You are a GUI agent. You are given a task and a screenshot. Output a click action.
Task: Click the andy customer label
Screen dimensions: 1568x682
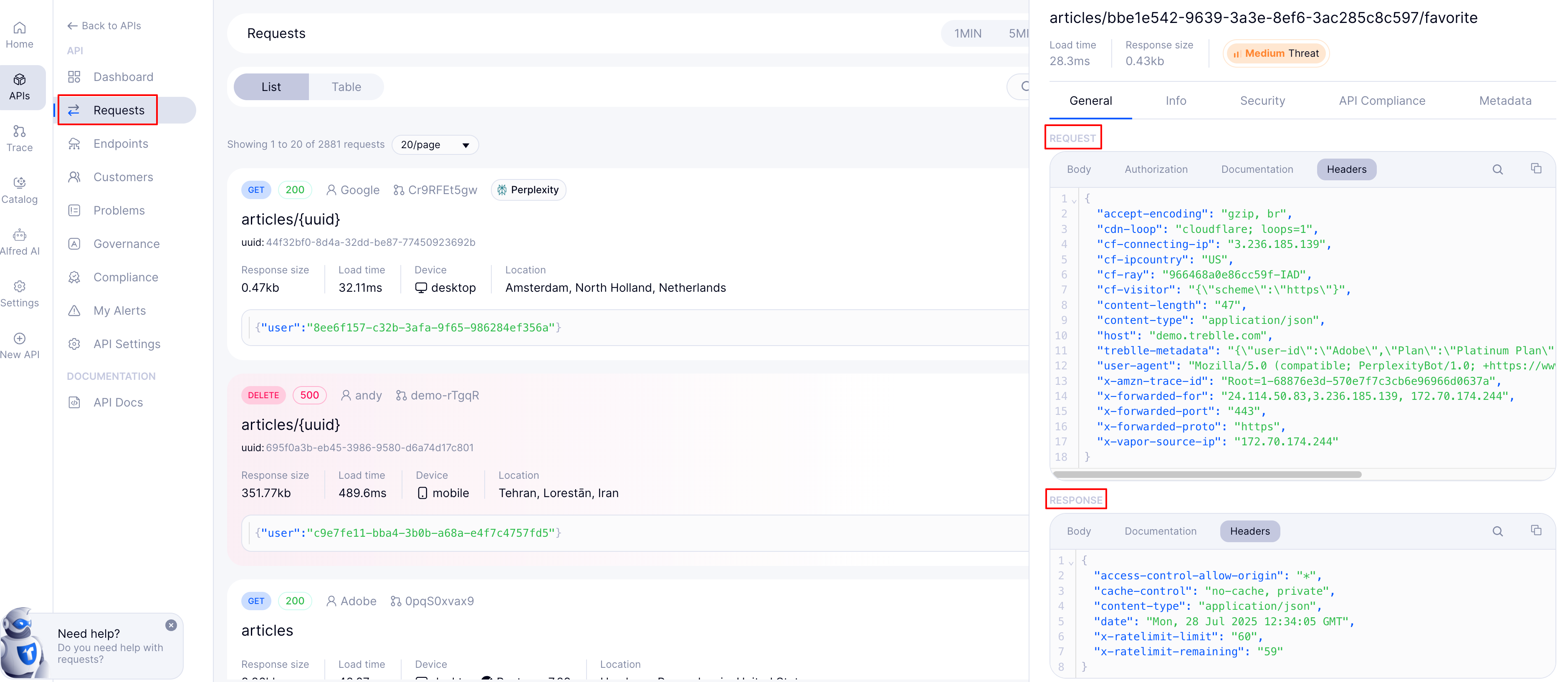point(362,395)
